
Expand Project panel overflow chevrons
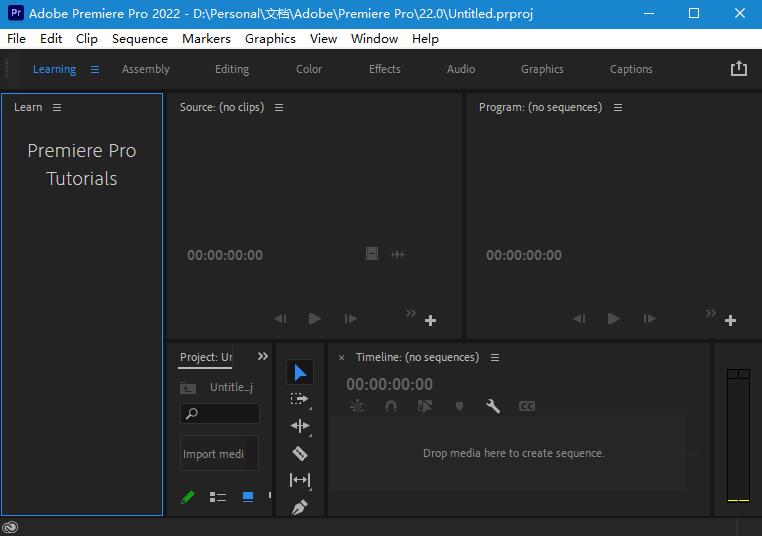(263, 356)
